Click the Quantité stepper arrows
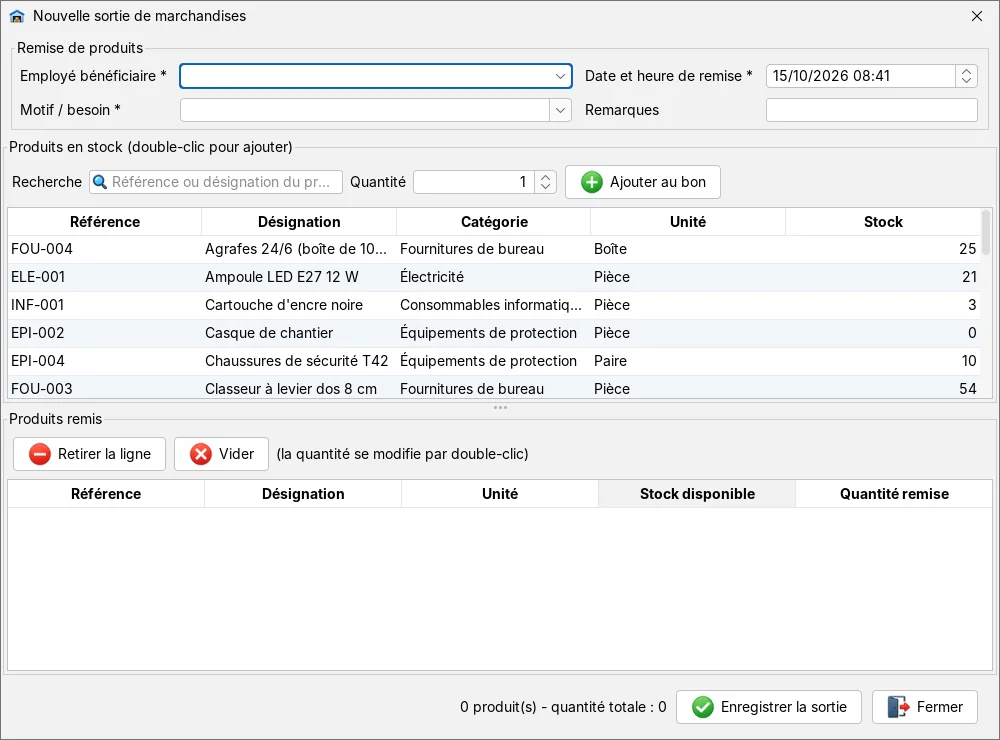This screenshot has width=1000, height=740. (545, 182)
